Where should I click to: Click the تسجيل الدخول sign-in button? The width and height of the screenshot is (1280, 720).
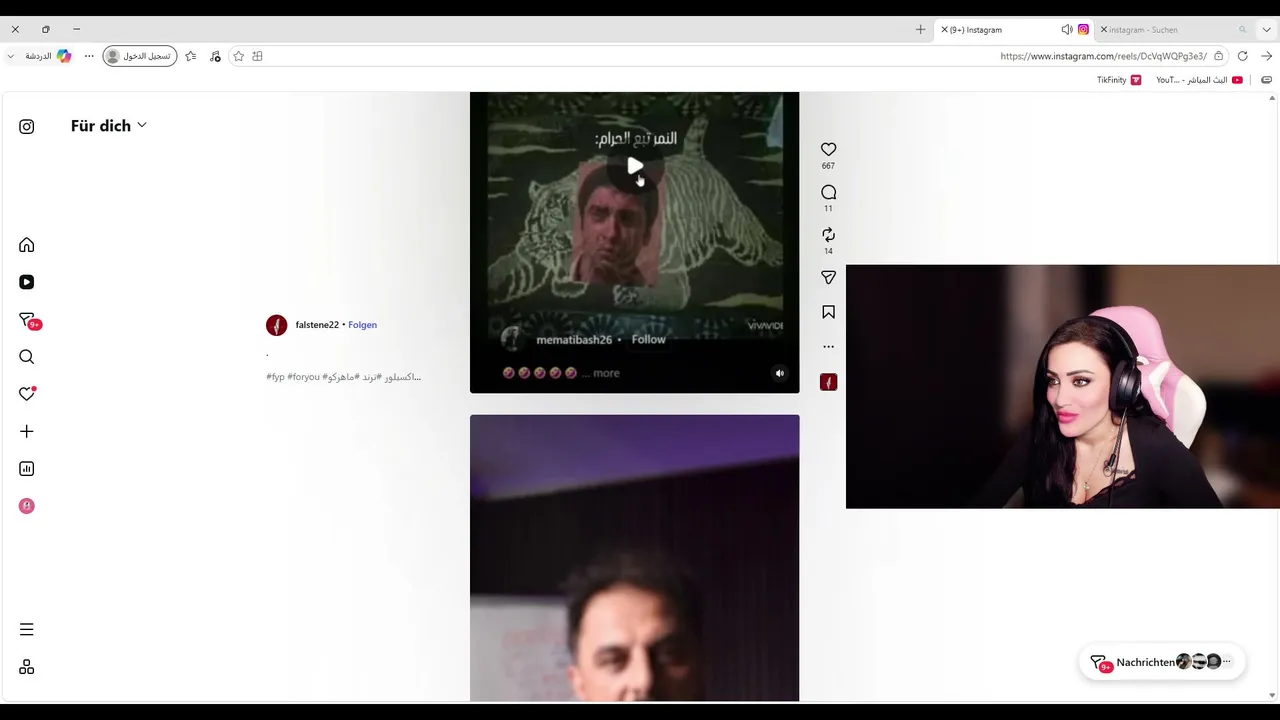[x=140, y=56]
